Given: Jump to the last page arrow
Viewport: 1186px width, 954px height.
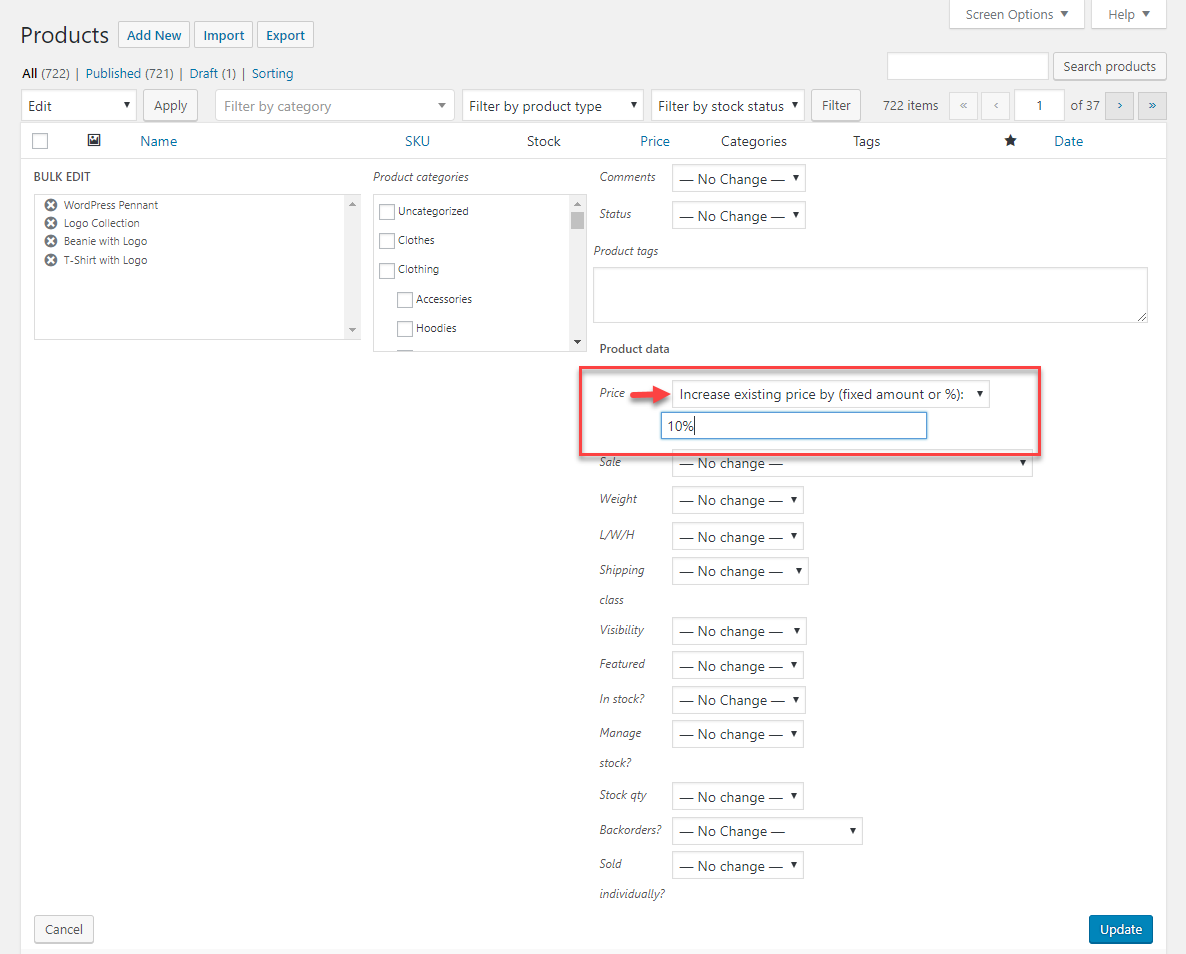Looking at the screenshot, I should 1152,105.
